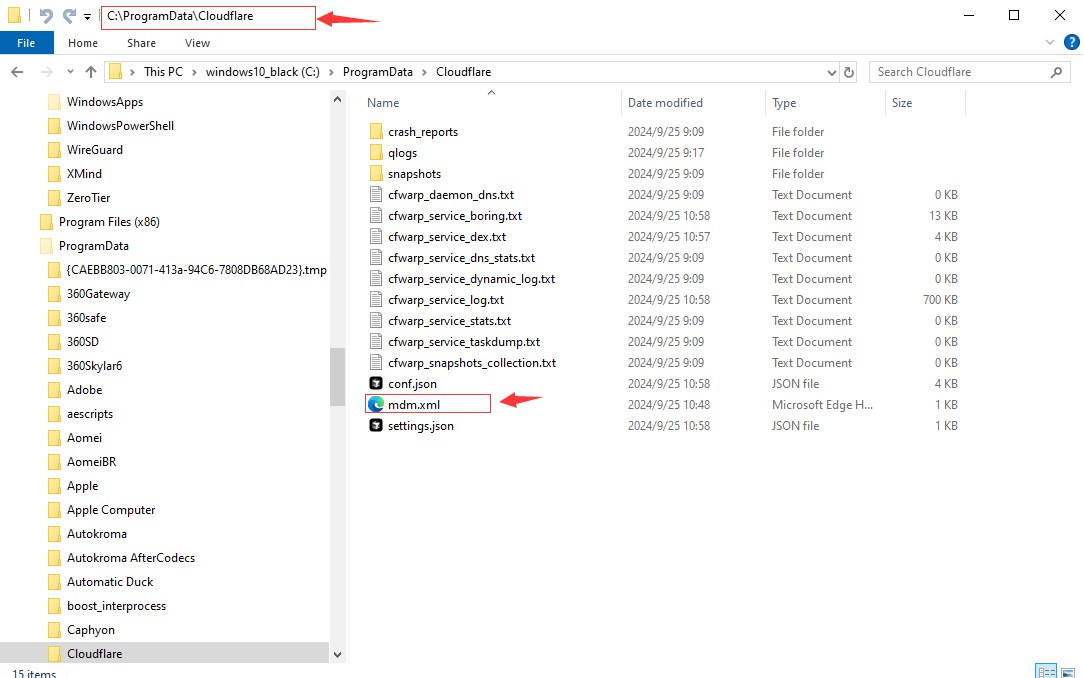The image size is (1084, 678).
Task: Click the Undo icon in title bar
Action: [46, 16]
